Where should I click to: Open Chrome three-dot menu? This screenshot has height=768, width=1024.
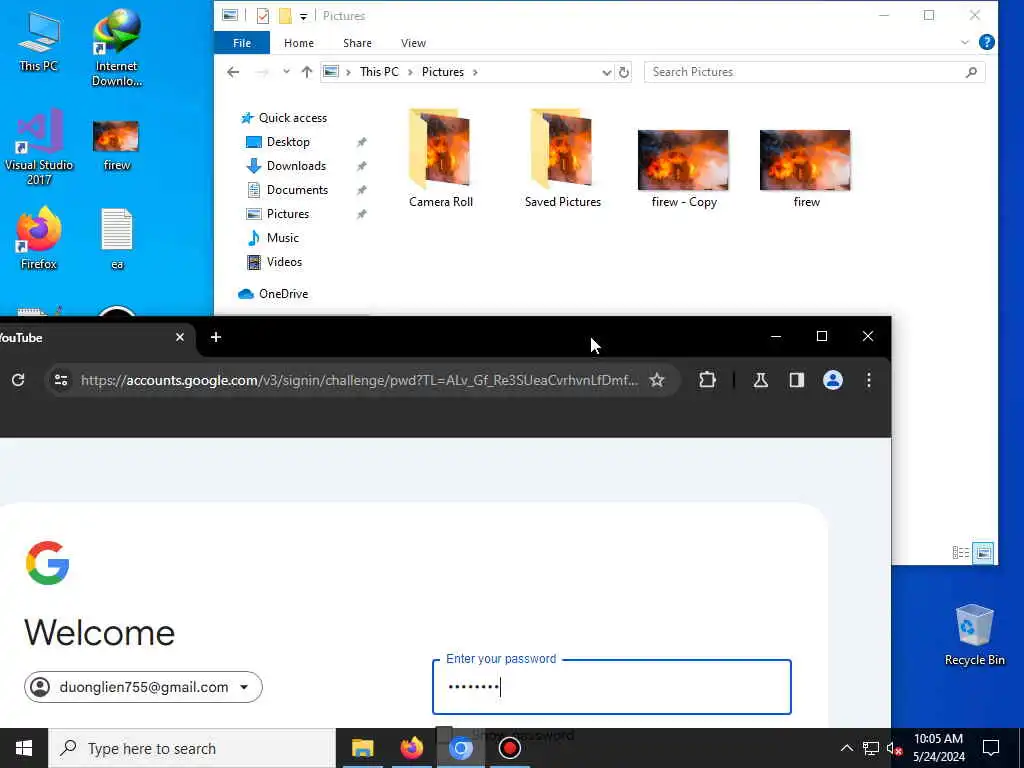(x=869, y=380)
